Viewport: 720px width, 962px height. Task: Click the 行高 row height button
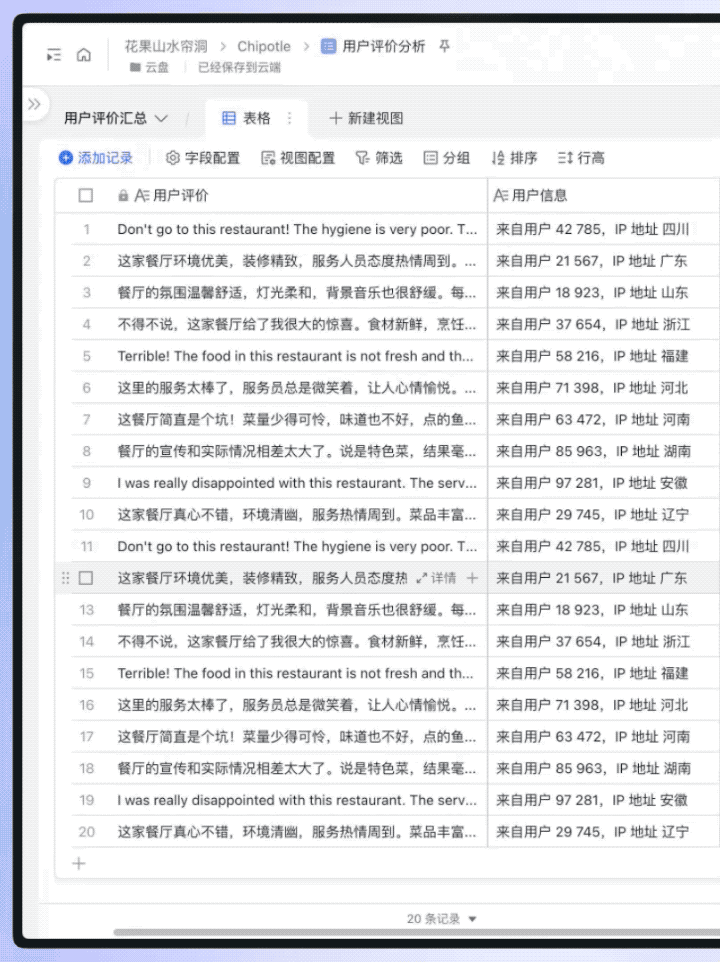coord(581,158)
